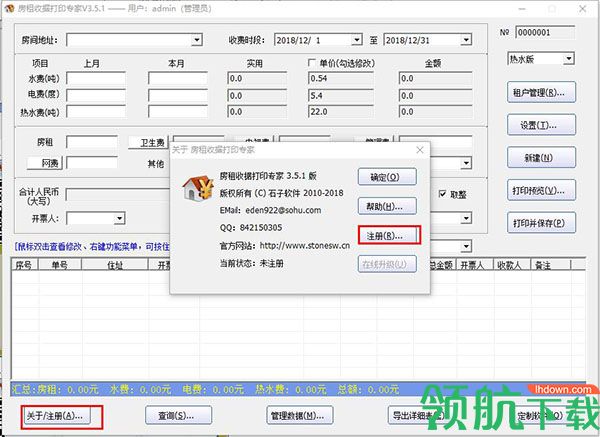600x437 pixels.
Task: Click 新建(N) button
Action: point(541,157)
